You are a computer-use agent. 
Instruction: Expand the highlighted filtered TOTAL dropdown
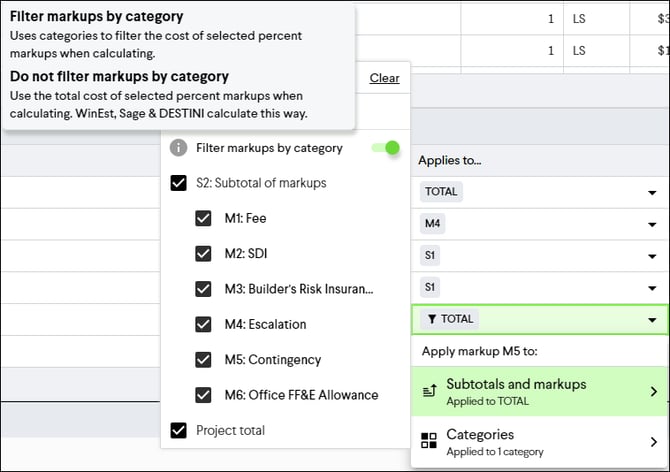coord(652,320)
